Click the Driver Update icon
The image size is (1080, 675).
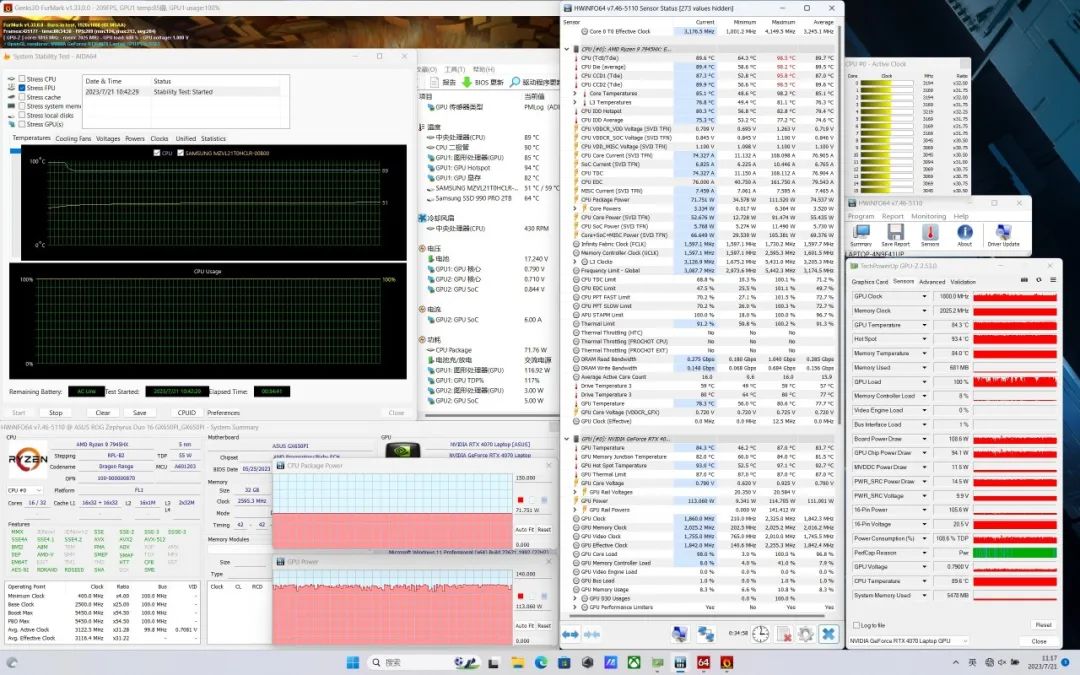1003,233
